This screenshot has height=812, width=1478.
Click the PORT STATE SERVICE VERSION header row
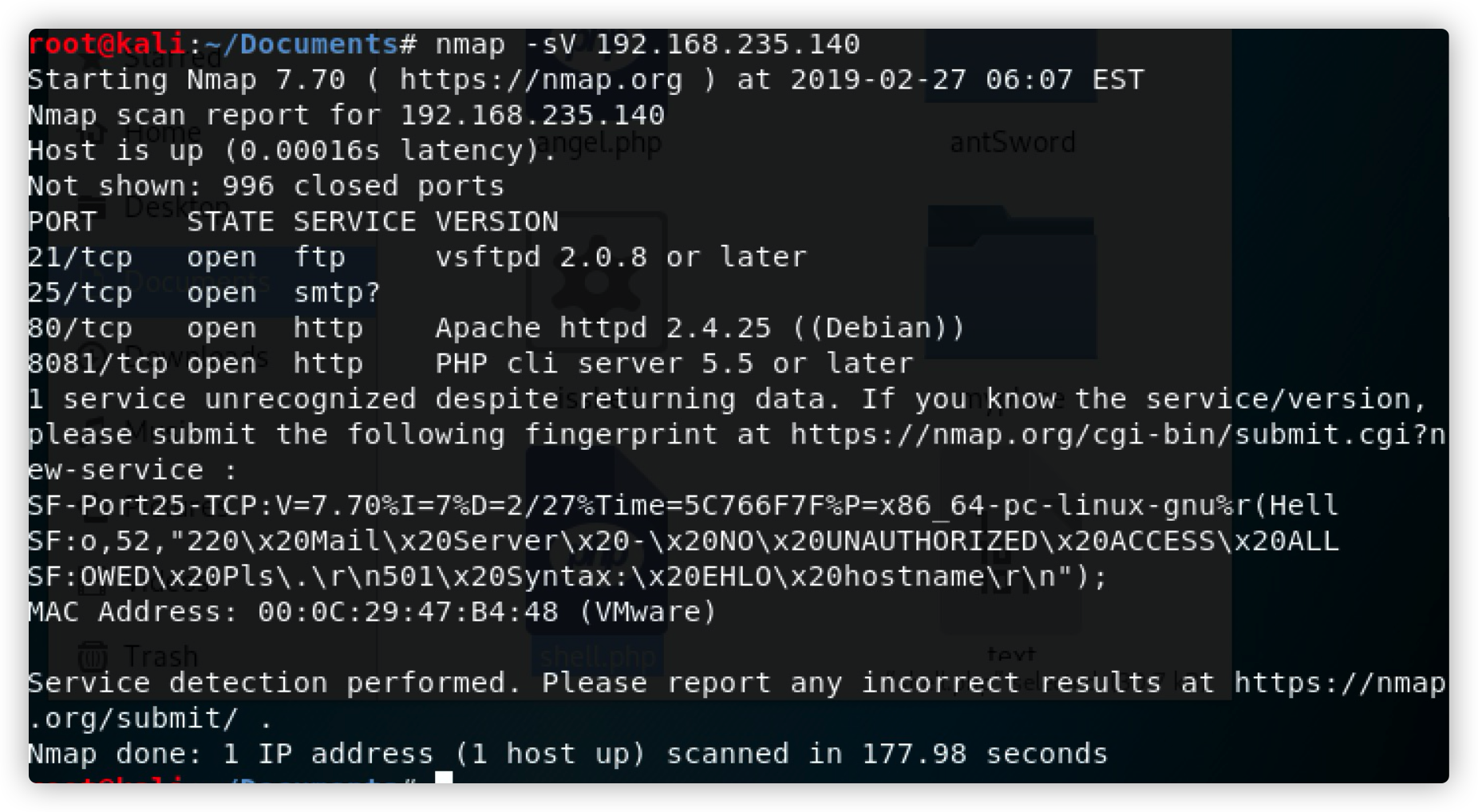(294, 222)
